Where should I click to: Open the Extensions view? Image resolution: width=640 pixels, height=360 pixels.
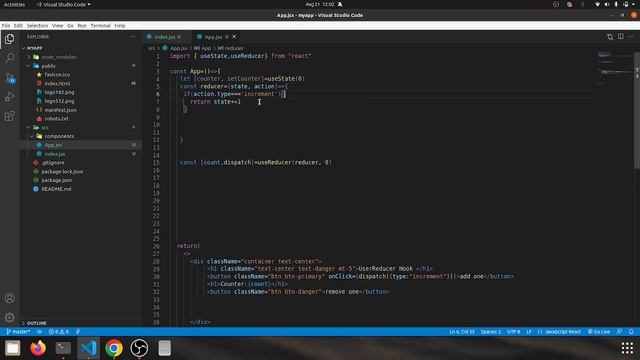coord(9,116)
